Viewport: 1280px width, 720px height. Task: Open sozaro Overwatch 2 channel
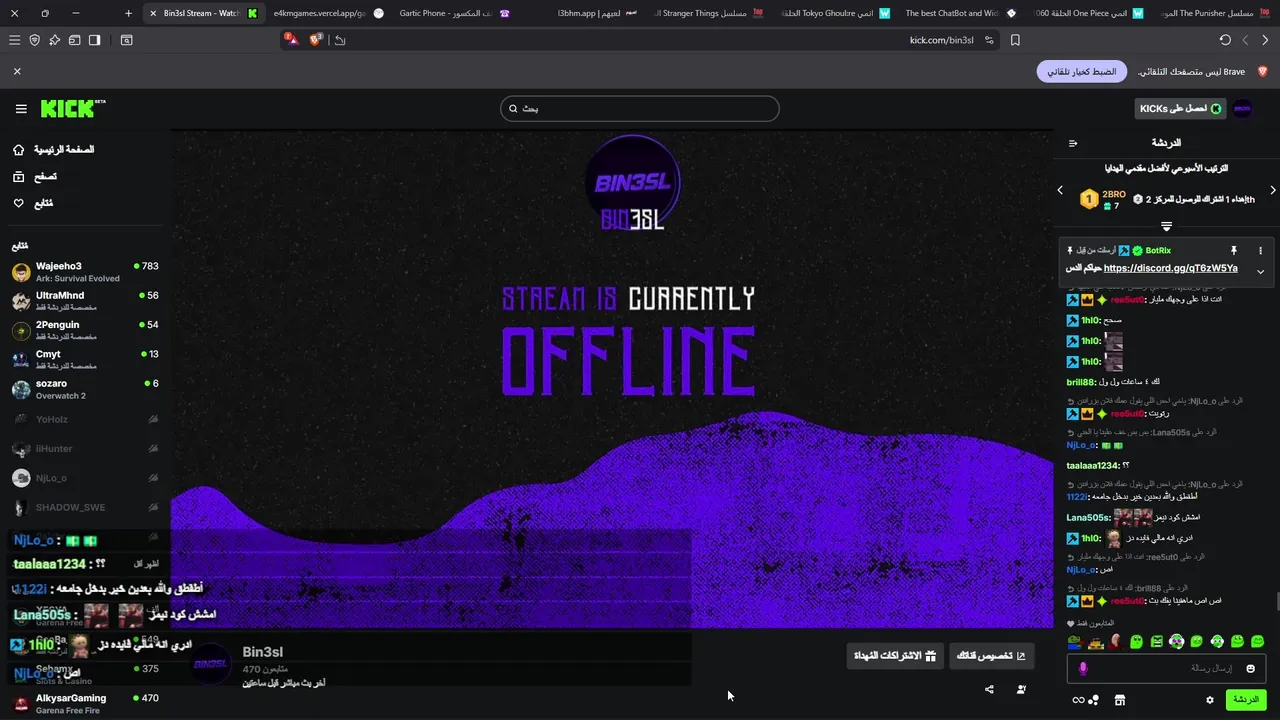pyautogui.click(x=85, y=389)
